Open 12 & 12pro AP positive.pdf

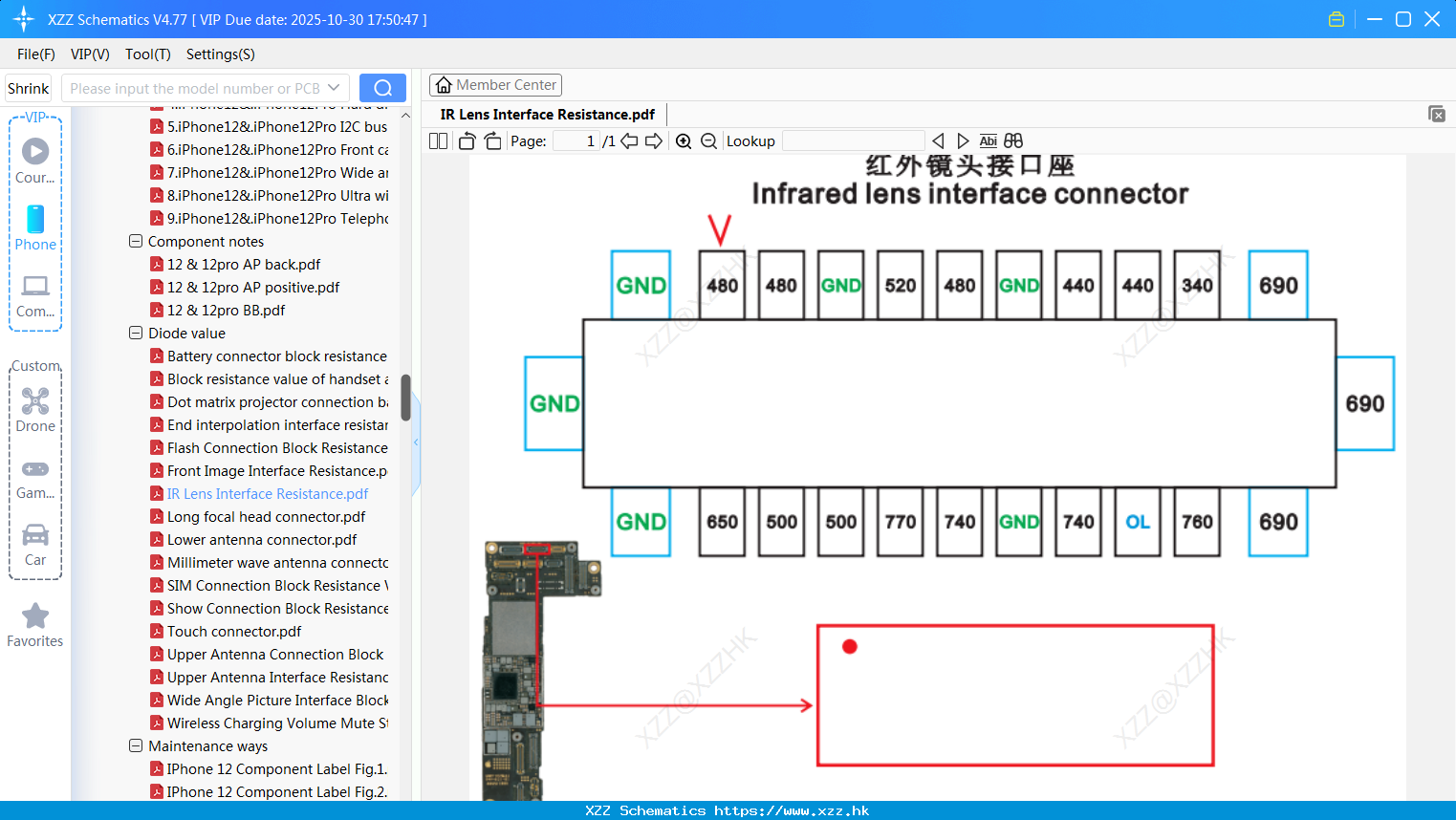point(253,288)
